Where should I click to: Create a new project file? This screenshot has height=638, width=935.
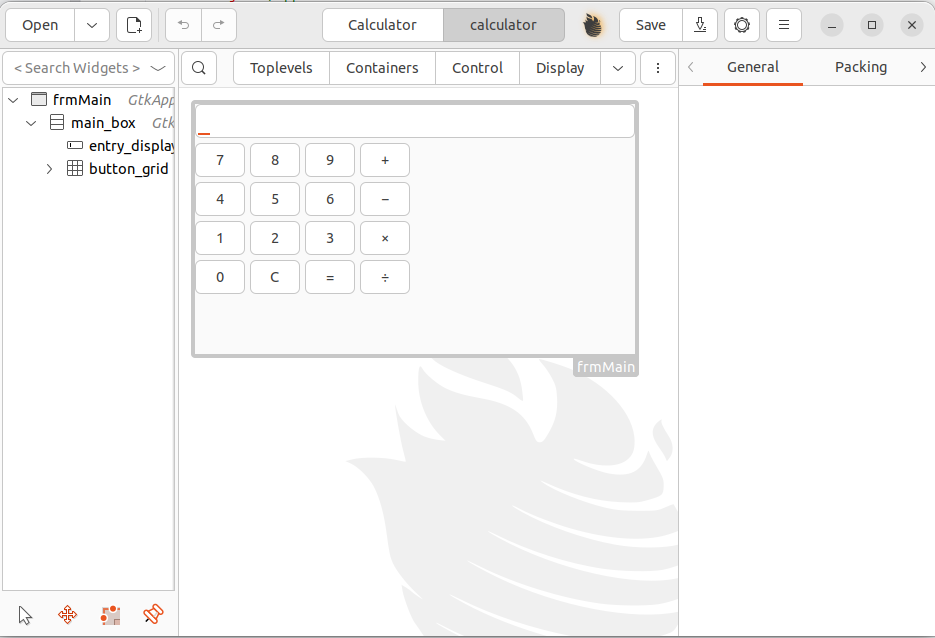[134, 25]
